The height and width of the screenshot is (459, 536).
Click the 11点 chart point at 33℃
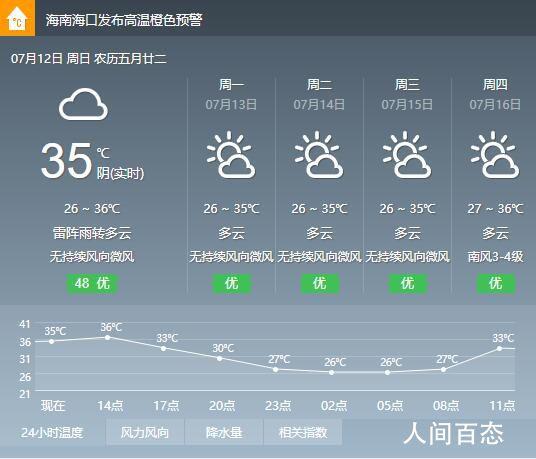tap(499, 348)
